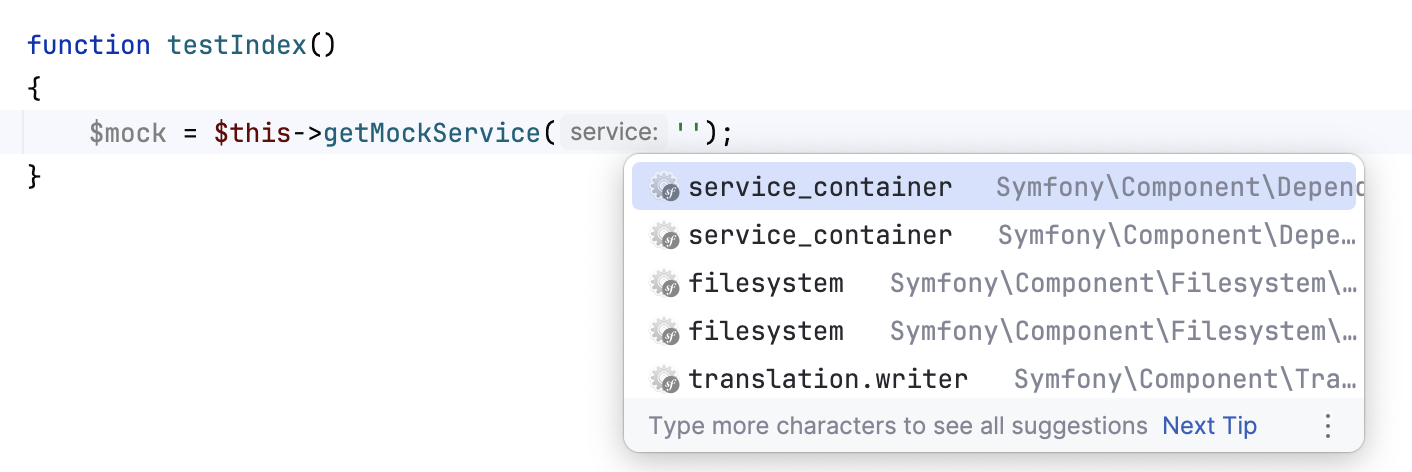Click the Symfony\Component\Tra… type text
The height and width of the screenshot is (472, 1412).
pyautogui.click(x=1185, y=379)
